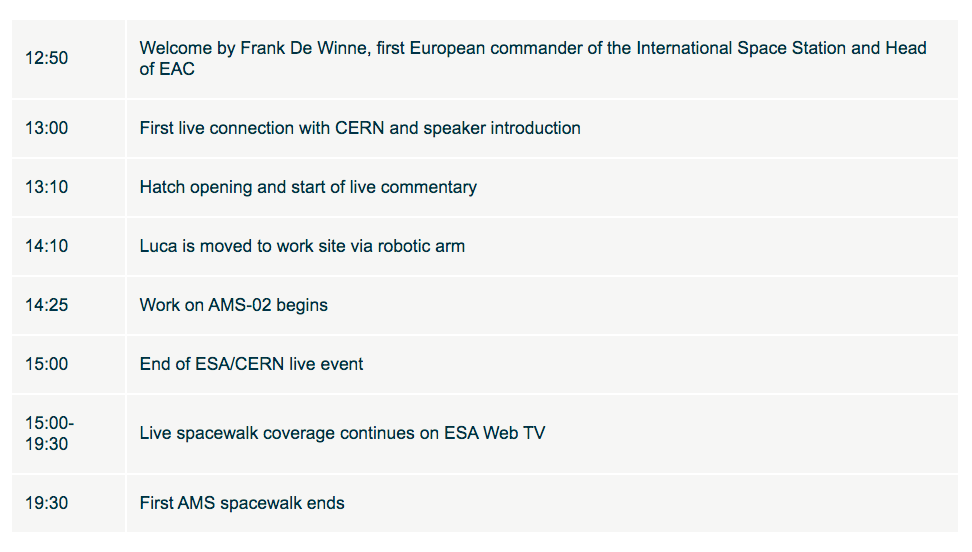Viewport: 972px width, 552px height.
Task: Click the 19:30 time cell
Action: (x=68, y=503)
